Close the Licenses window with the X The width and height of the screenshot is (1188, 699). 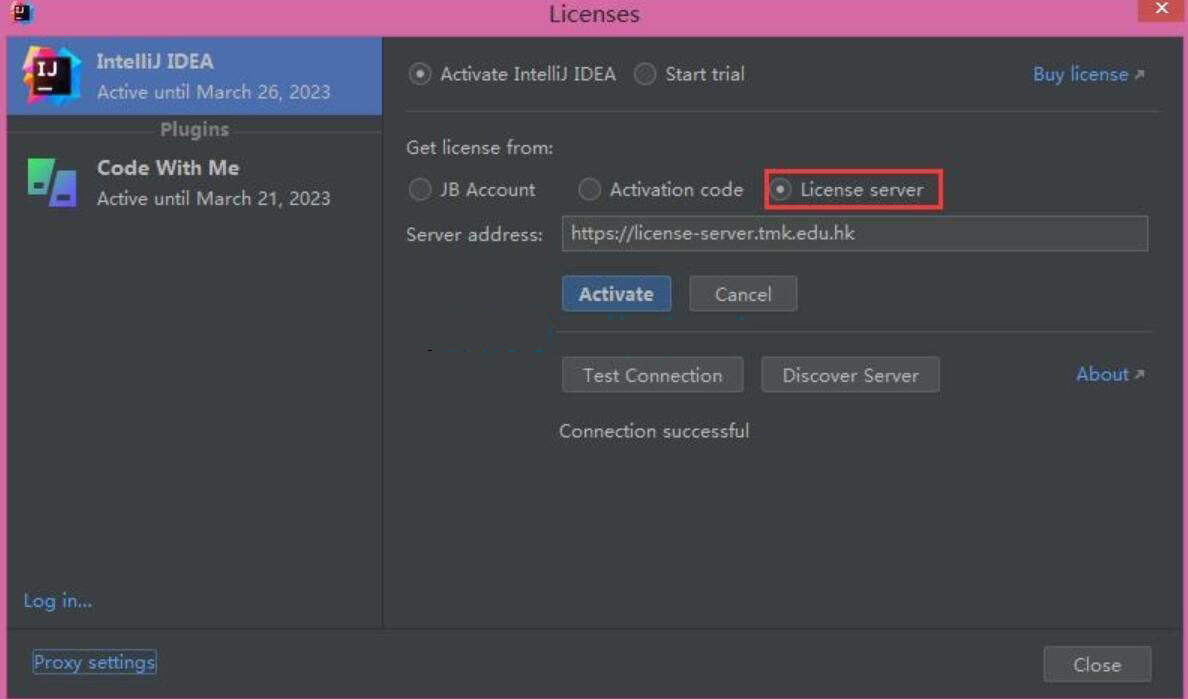tap(1161, 9)
